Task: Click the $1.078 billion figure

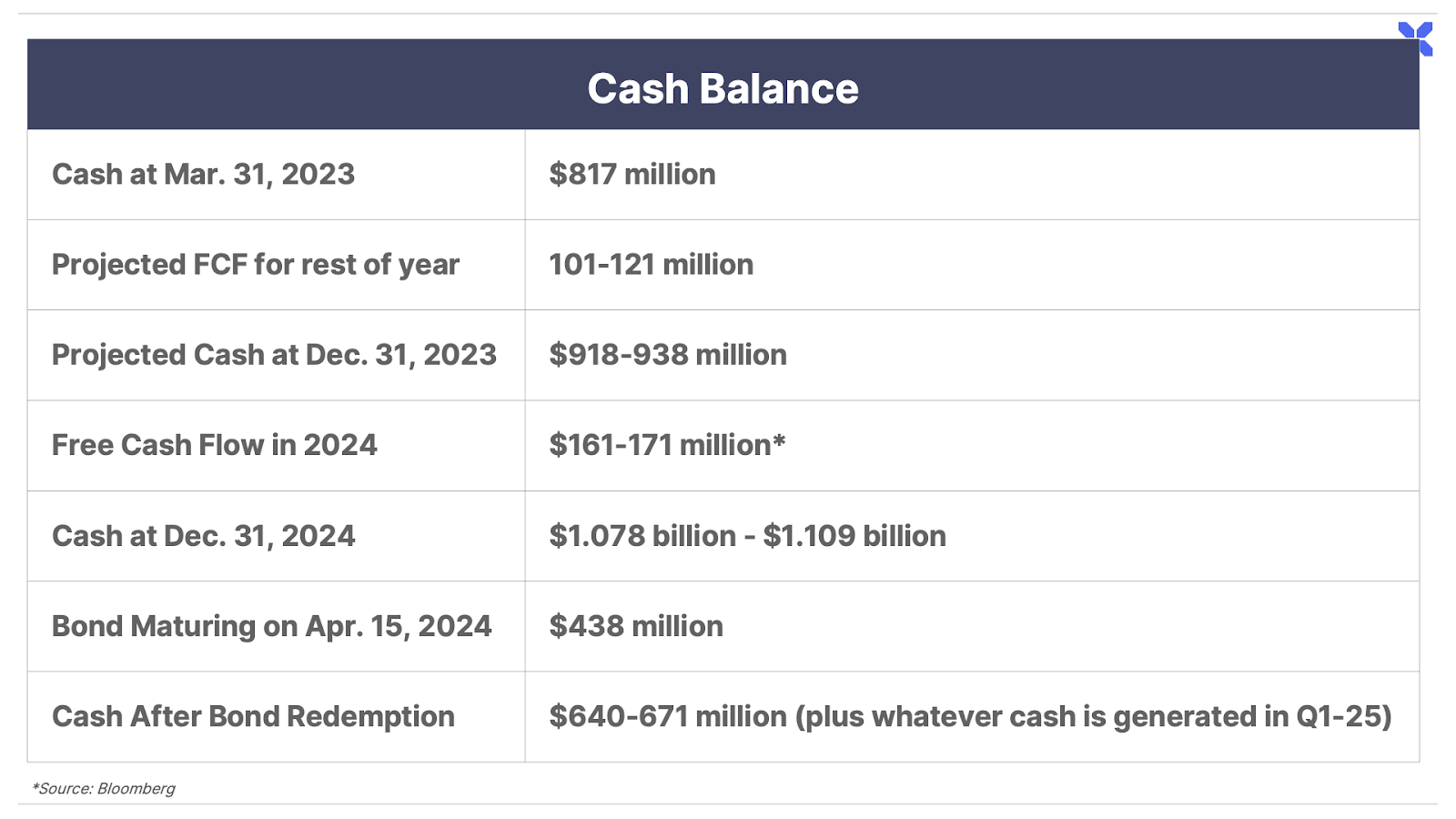Action: 642,535
